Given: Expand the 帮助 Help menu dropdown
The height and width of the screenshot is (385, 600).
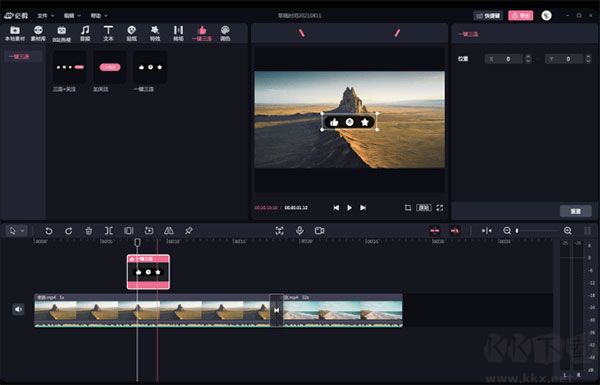Looking at the screenshot, I should [x=99, y=16].
